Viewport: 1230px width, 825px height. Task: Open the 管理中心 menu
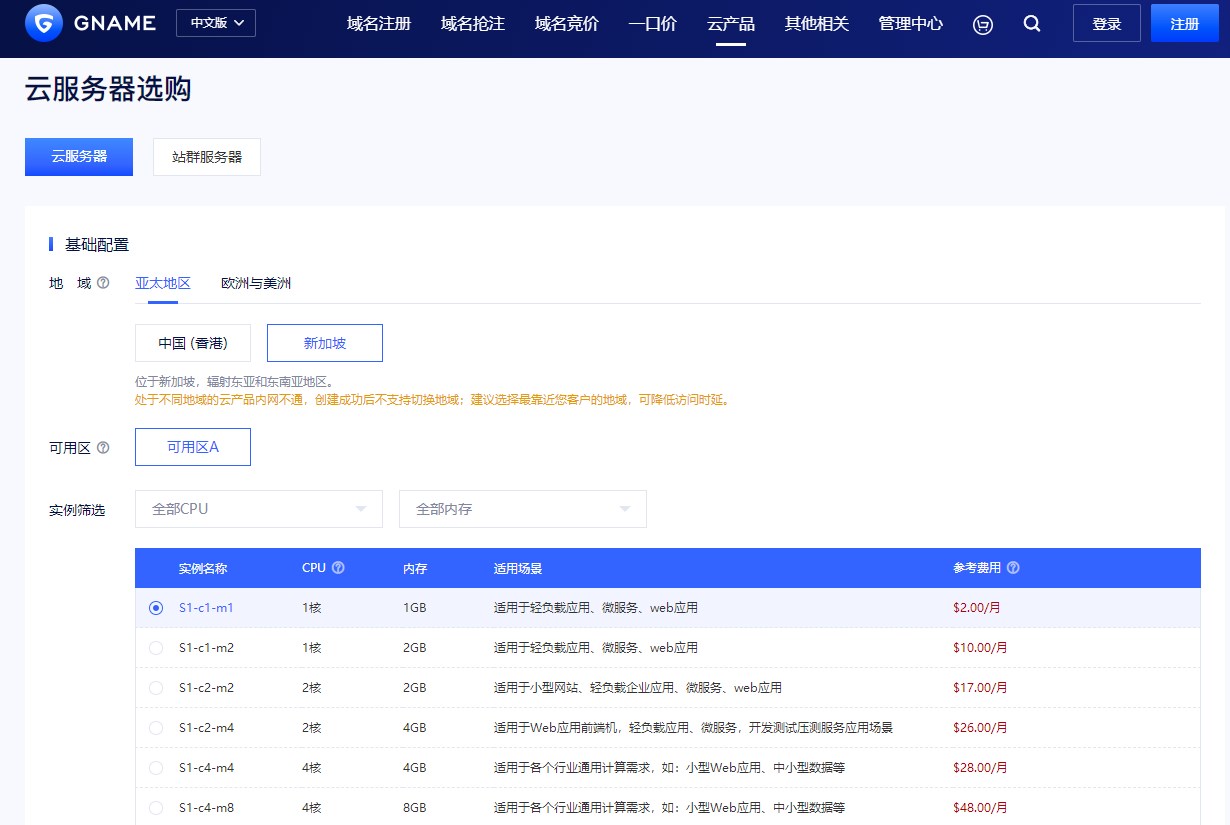(x=910, y=24)
